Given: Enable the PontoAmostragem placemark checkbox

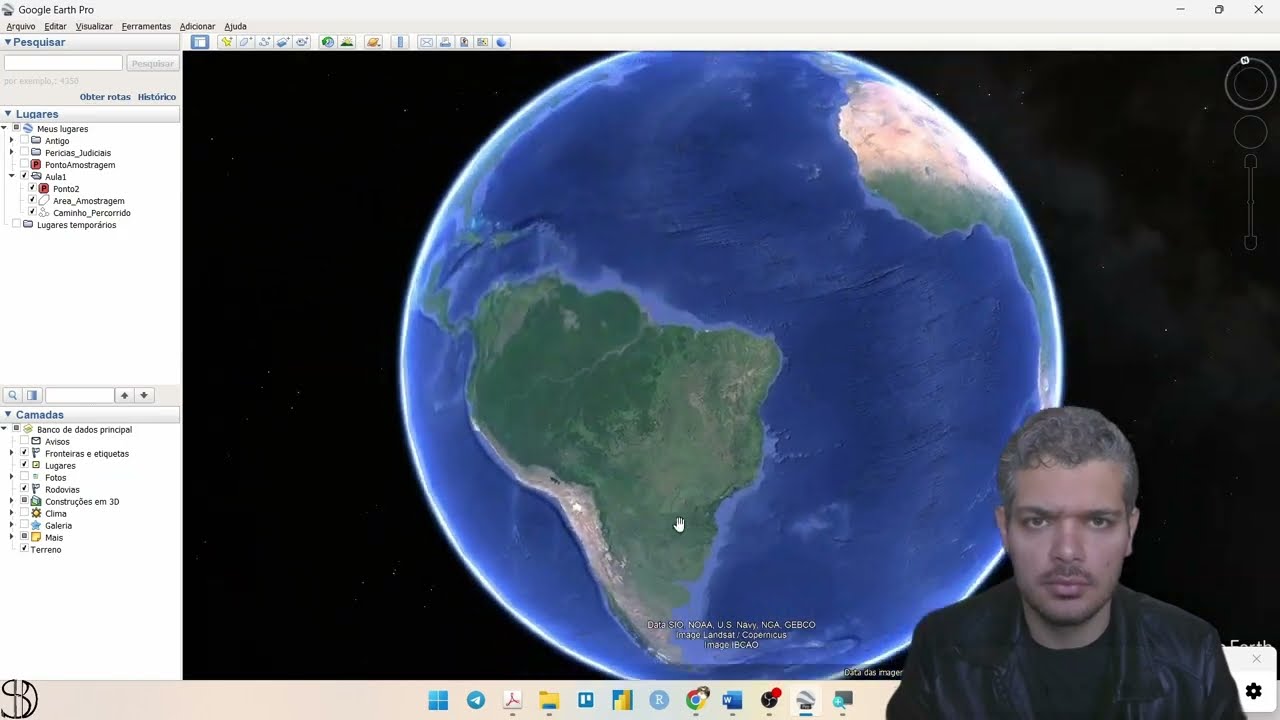Looking at the screenshot, I should coord(24,165).
